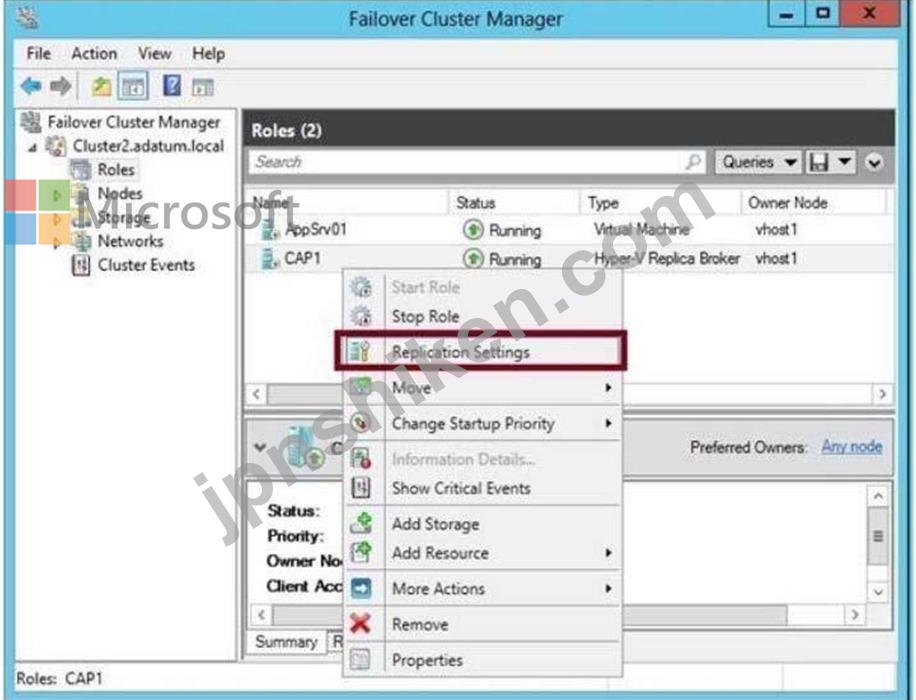Select Cluster Events in the tree

tap(146, 265)
